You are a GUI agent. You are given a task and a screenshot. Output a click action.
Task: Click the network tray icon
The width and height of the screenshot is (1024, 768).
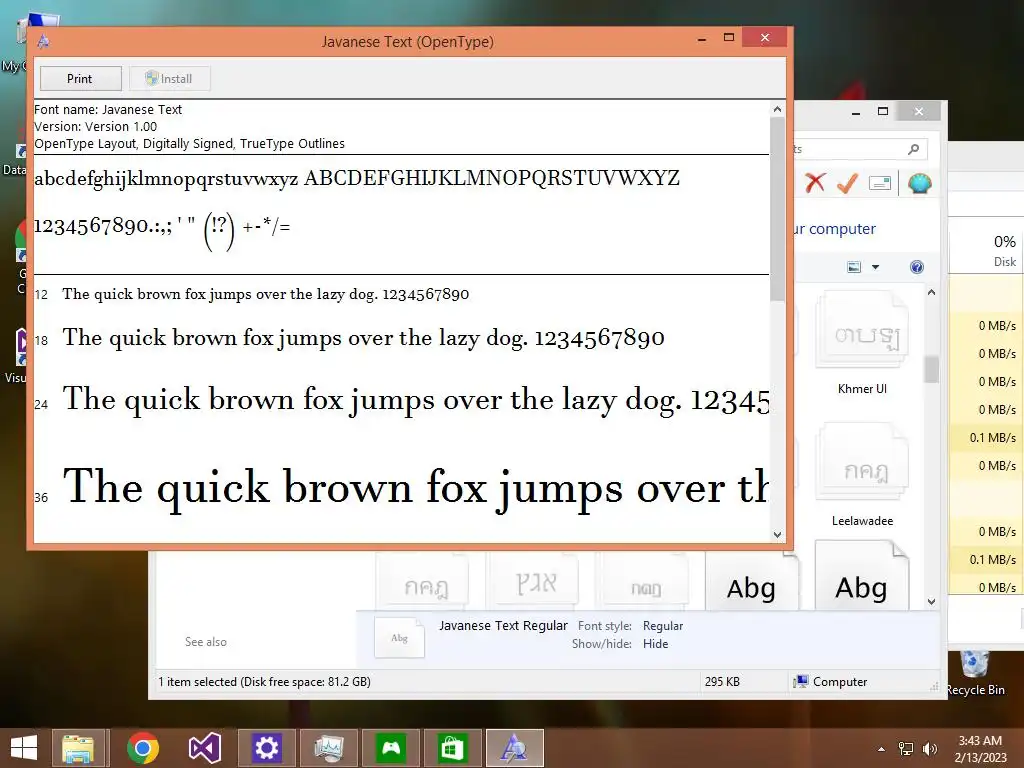tap(906, 749)
